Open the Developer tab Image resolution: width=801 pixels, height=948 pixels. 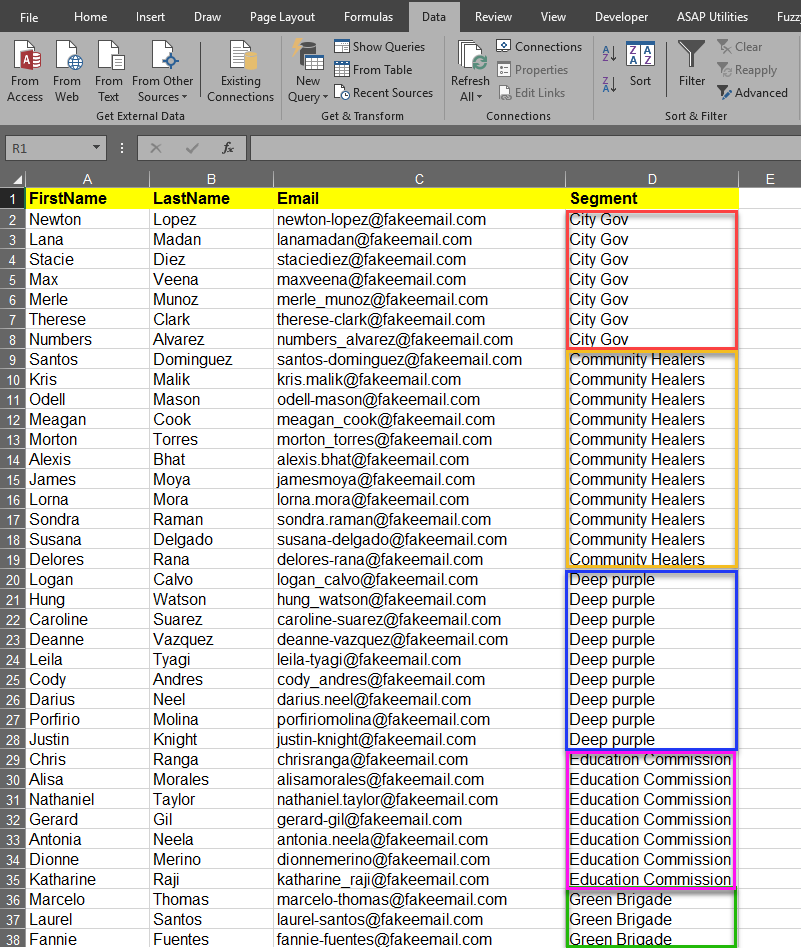[621, 17]
